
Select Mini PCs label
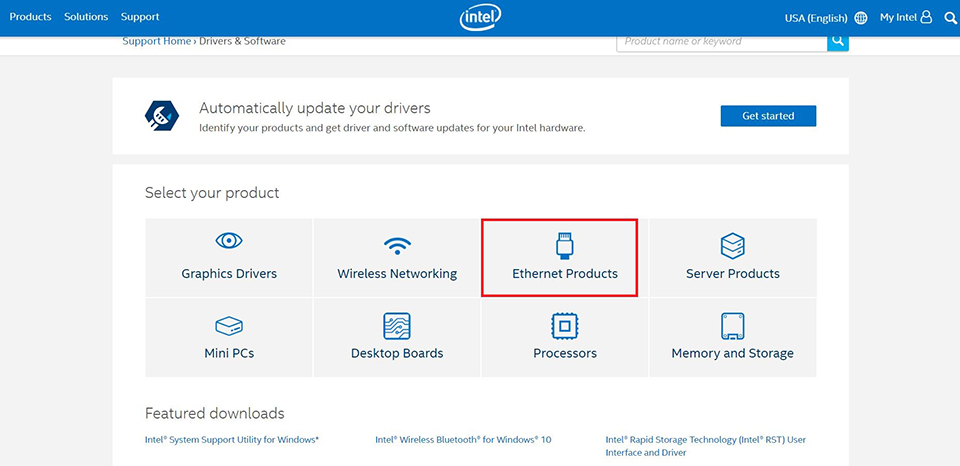229,353
